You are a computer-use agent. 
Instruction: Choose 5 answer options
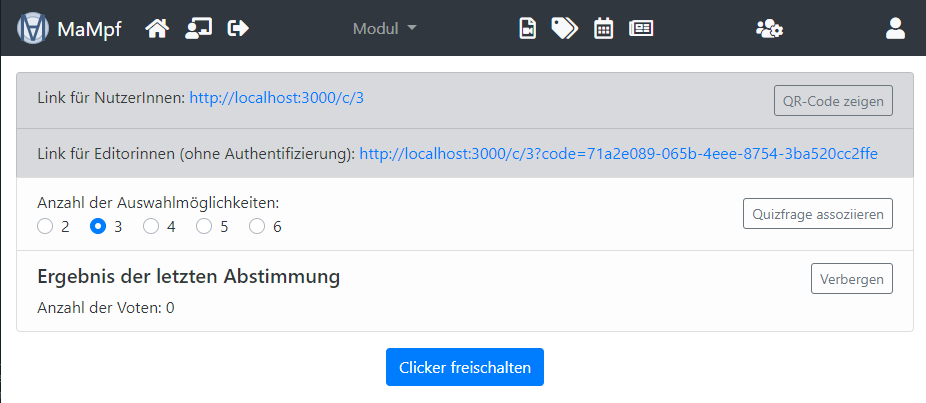tap(204, 227)
